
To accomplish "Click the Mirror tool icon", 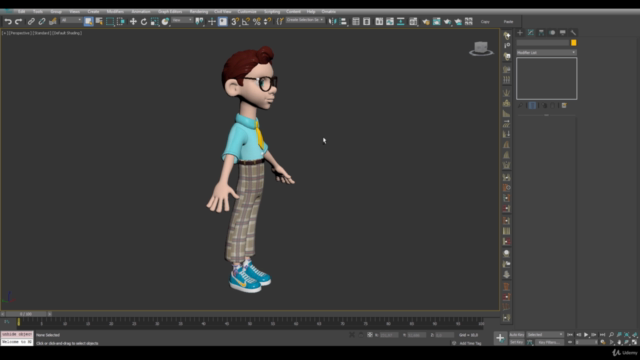I will pyautogui.click(x=333, y=22).
